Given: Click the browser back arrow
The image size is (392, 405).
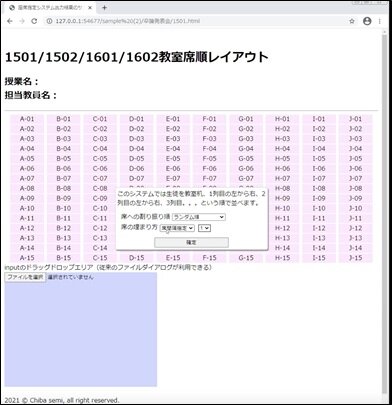Looking at the screenshot, I should [10, 21].
